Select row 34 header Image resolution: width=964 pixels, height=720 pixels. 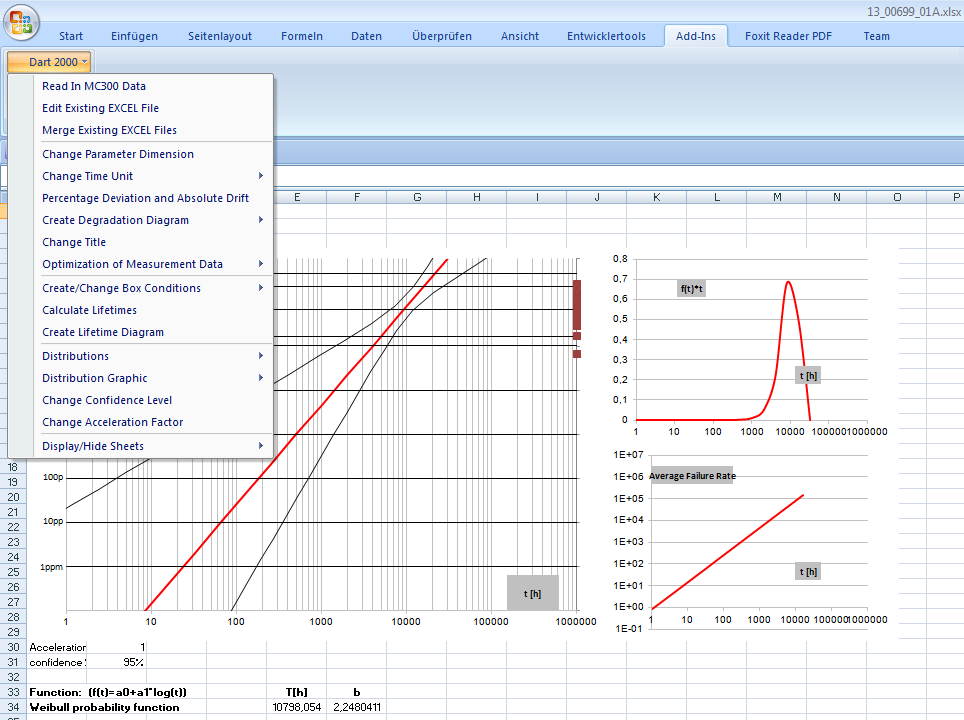point(13,707)
